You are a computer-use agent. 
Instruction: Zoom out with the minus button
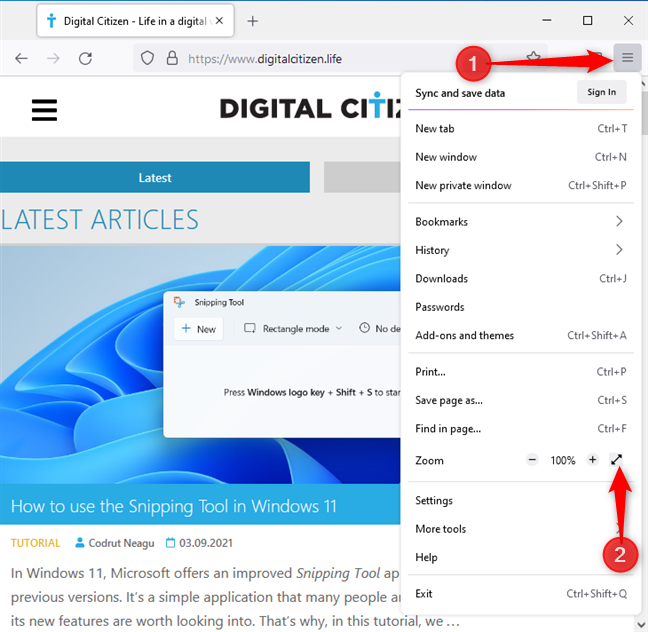tap(532, 460)
